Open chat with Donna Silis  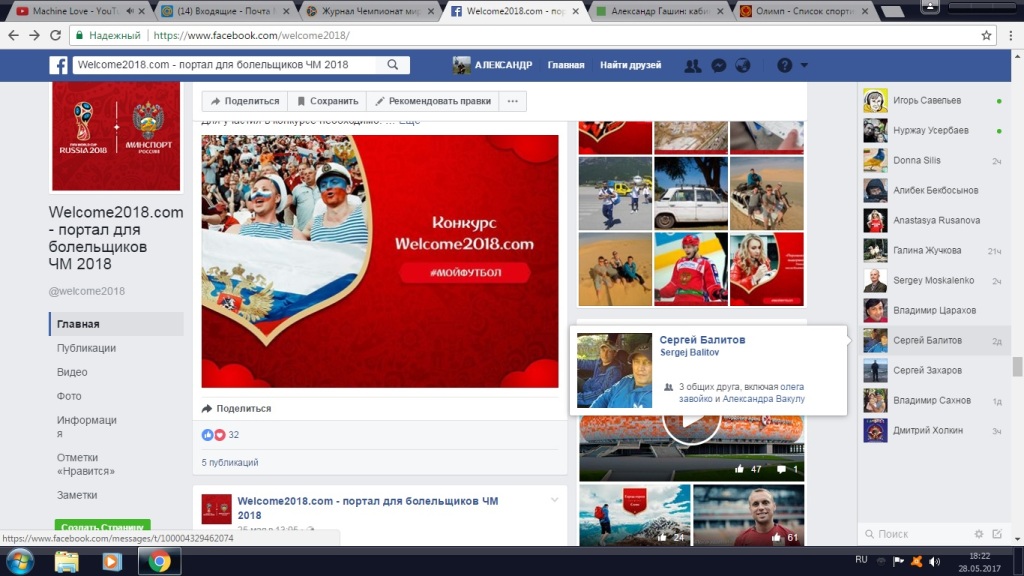point(933,161)
